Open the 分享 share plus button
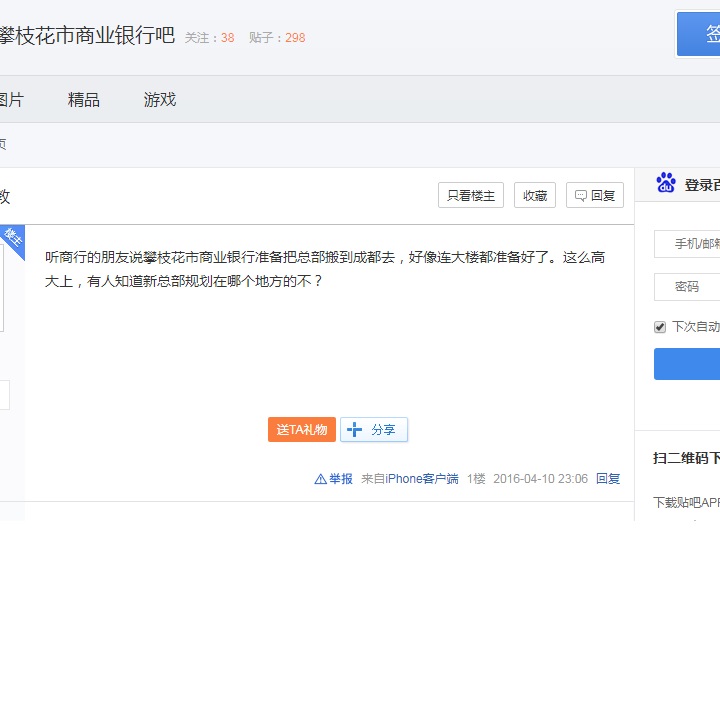The height and width of the screenshot is (706, 720). 374,430
